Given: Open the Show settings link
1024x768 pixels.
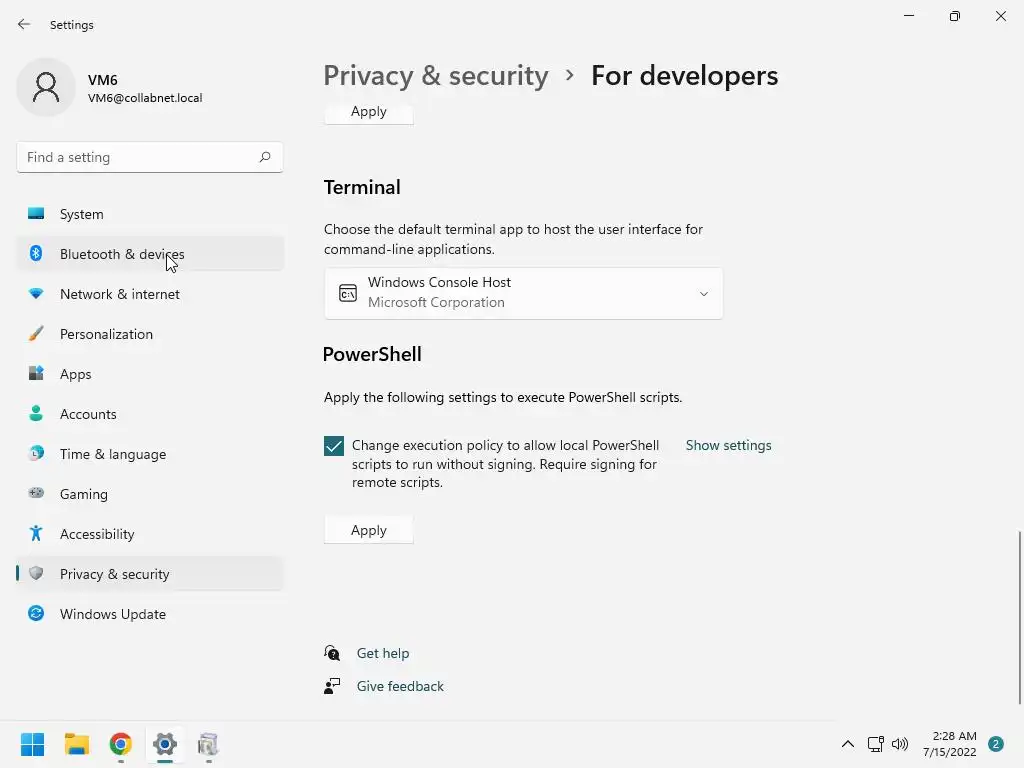Looking at the screenshot, I should 728,445.
